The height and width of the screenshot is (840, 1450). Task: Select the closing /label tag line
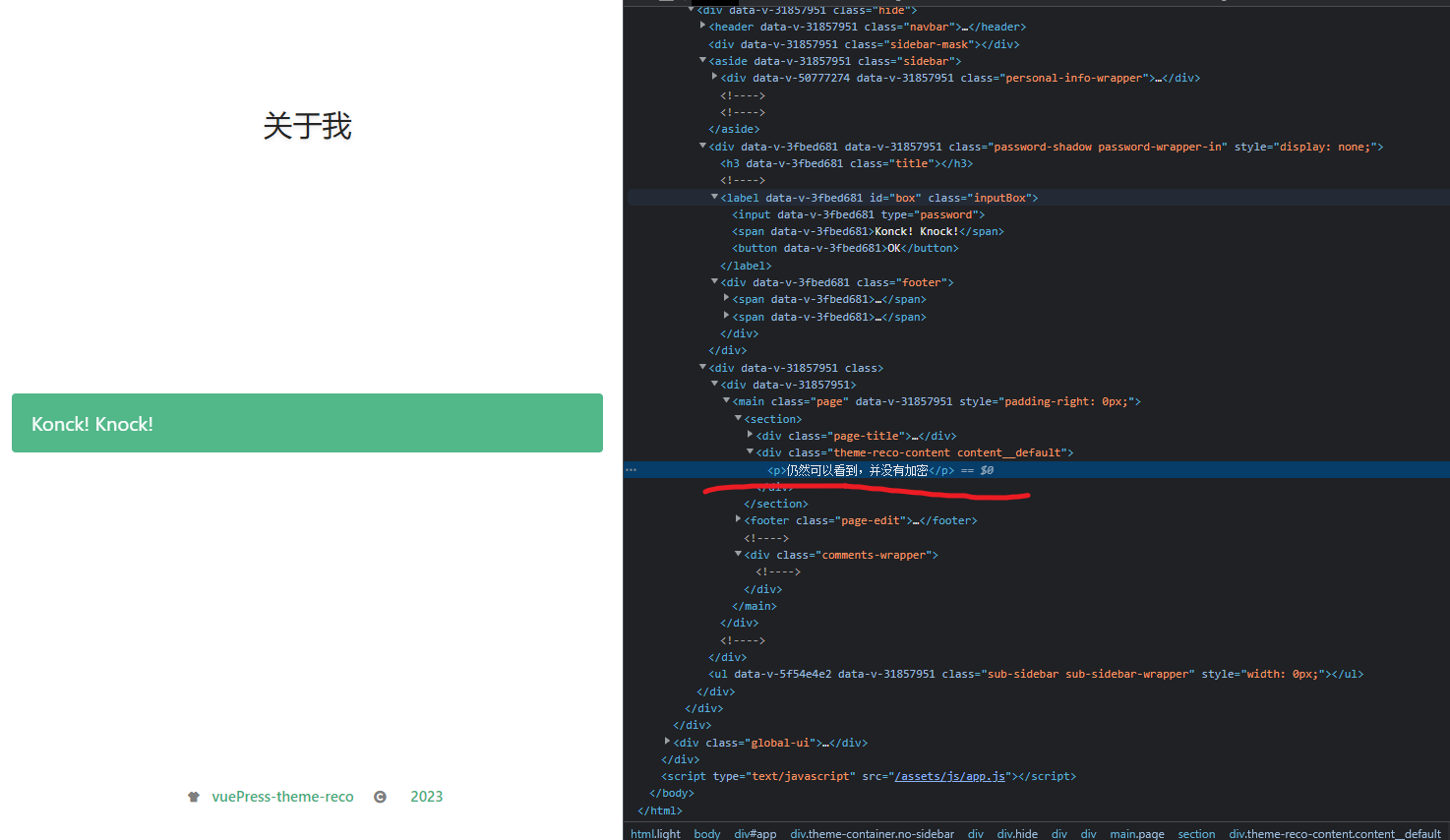pos(746,266)
